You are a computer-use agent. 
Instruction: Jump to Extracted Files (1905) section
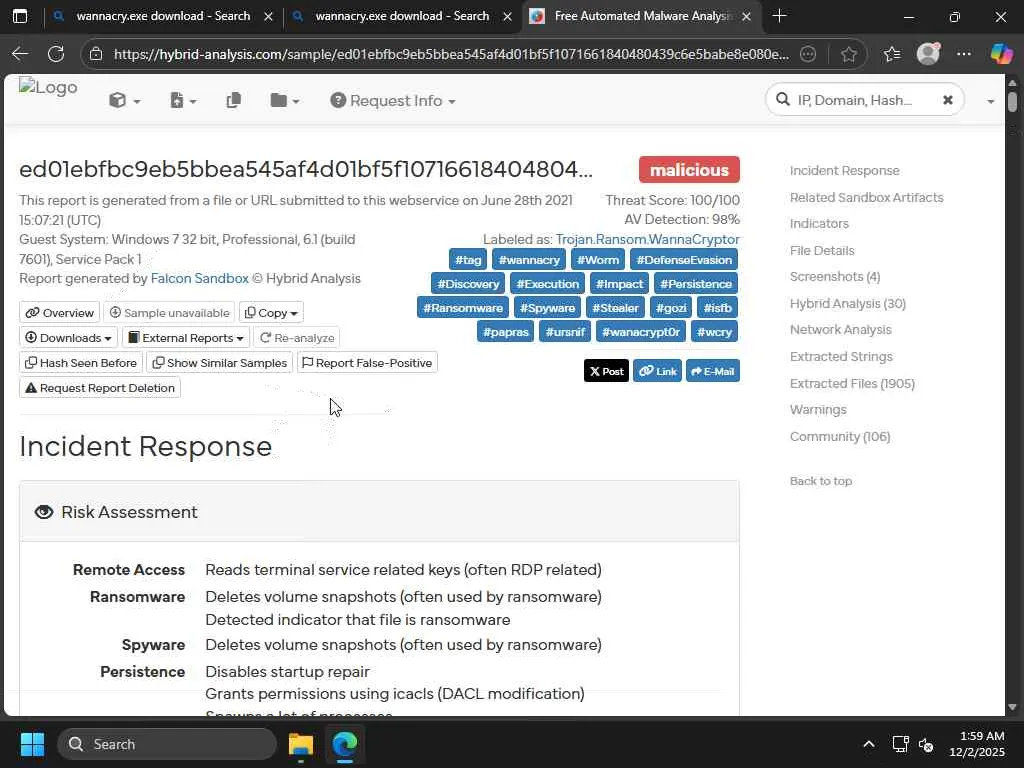click(x=852, y=383)
